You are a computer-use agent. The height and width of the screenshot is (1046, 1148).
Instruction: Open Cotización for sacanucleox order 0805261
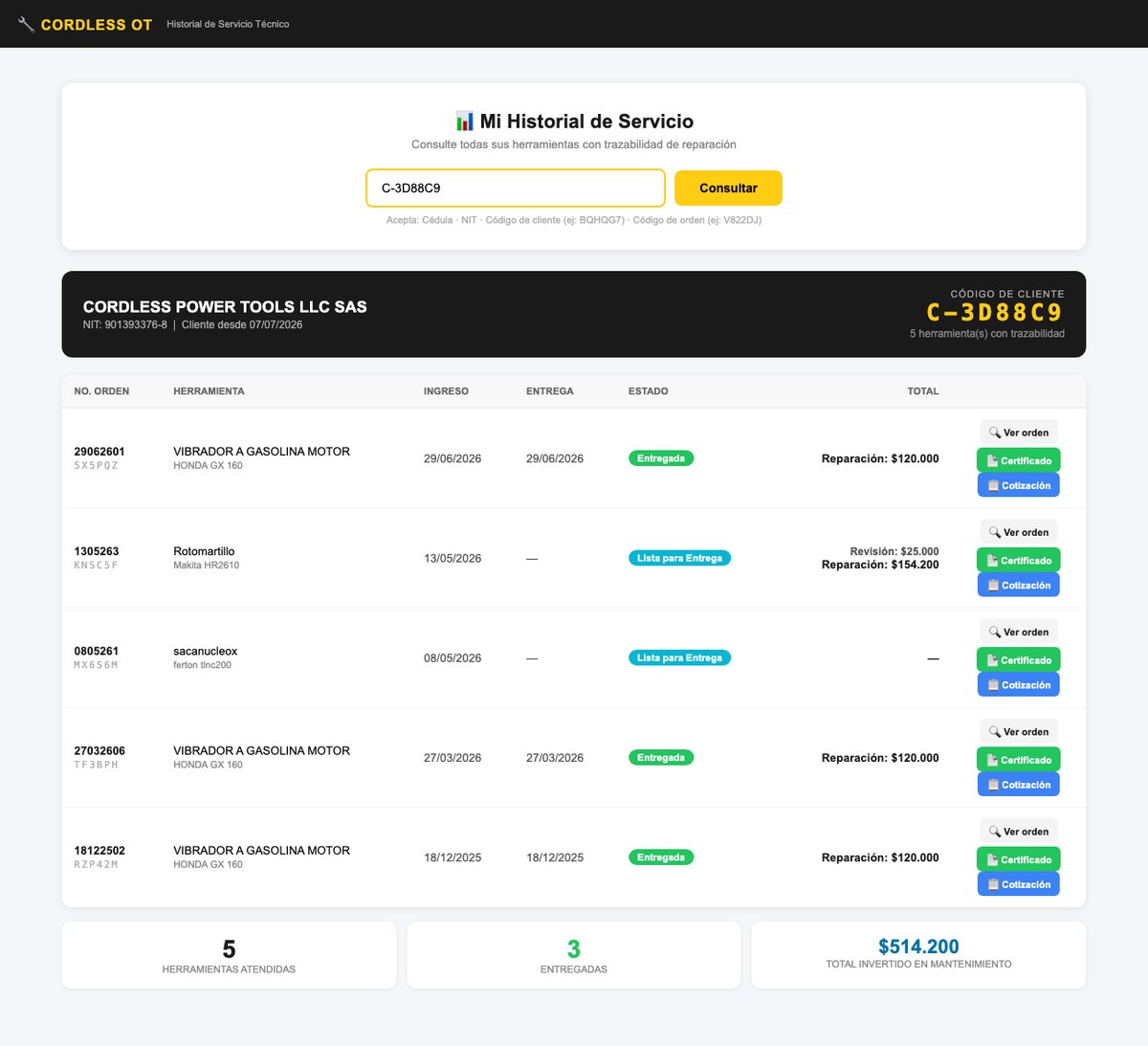pos(1018,684)
